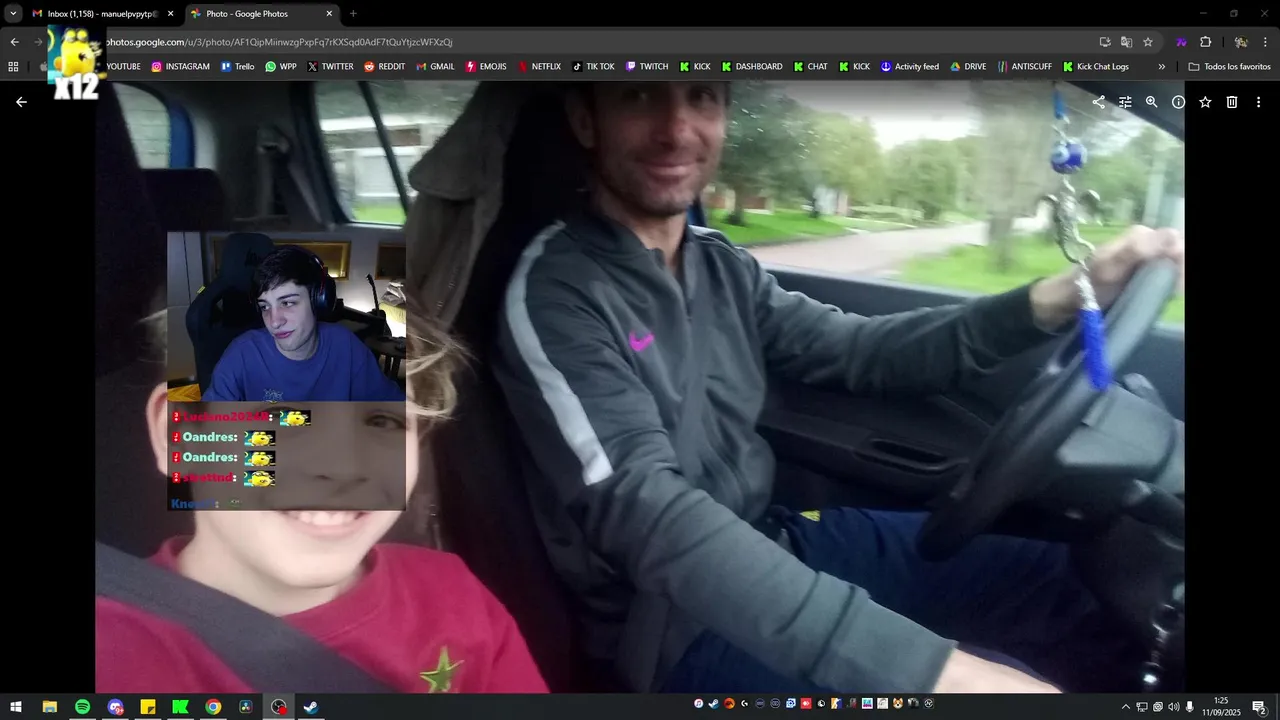Open Chrome's three-dot main menu
This screenshot has width=1280, height=720.
point(1265,42)
